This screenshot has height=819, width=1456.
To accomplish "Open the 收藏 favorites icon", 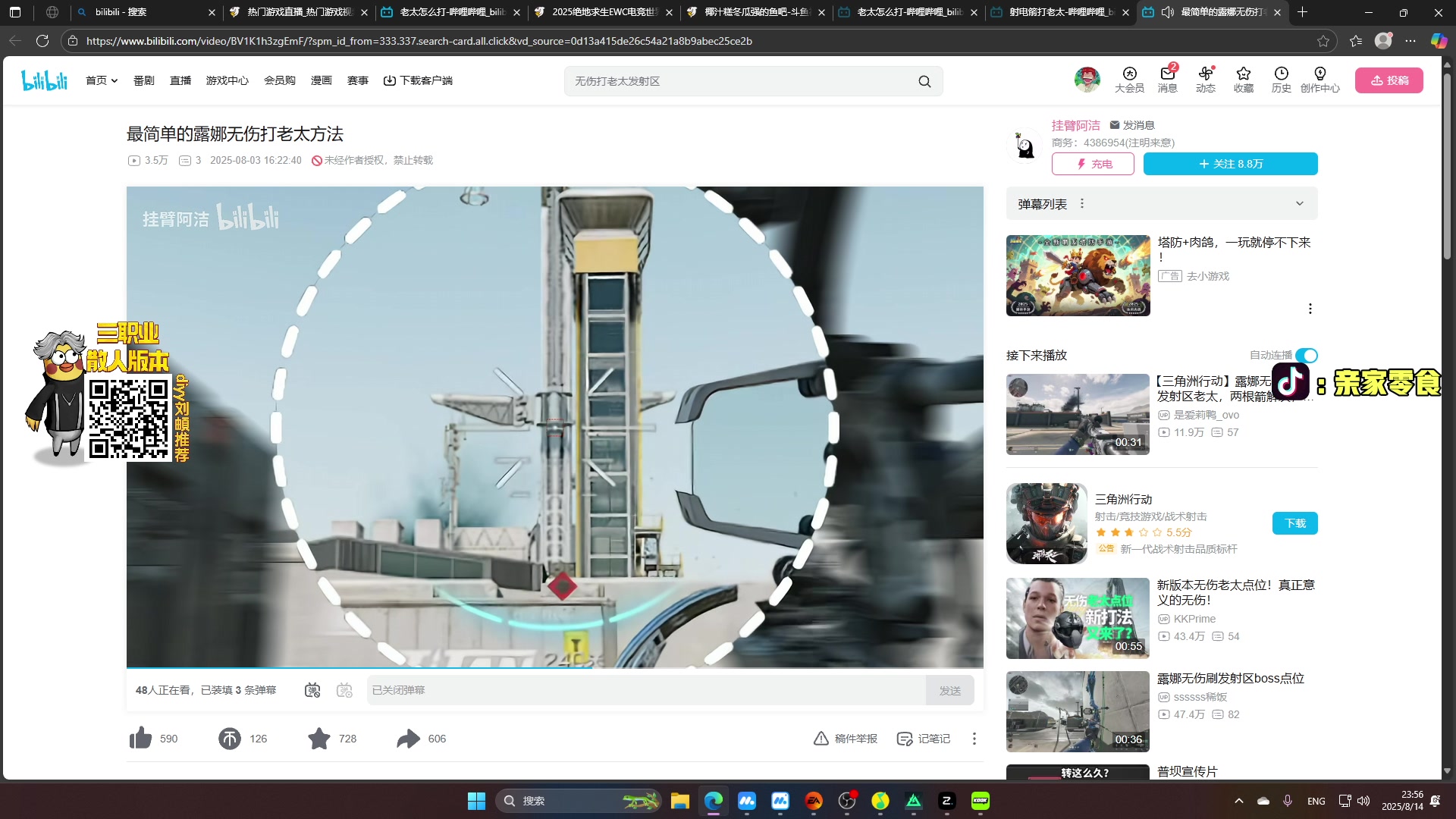I will 1243,80.
